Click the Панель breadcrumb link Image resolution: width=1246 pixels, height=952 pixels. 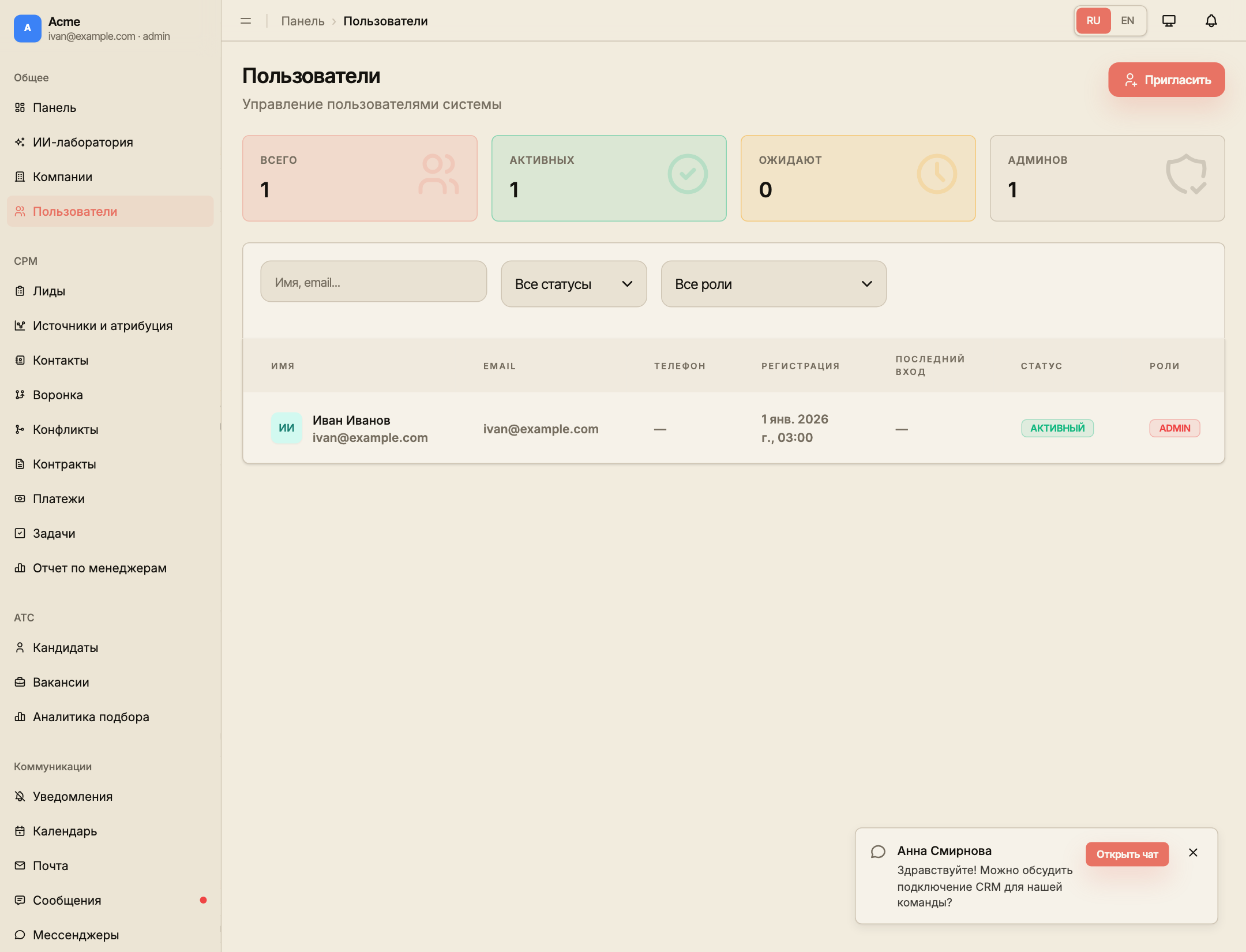point(303,21)
